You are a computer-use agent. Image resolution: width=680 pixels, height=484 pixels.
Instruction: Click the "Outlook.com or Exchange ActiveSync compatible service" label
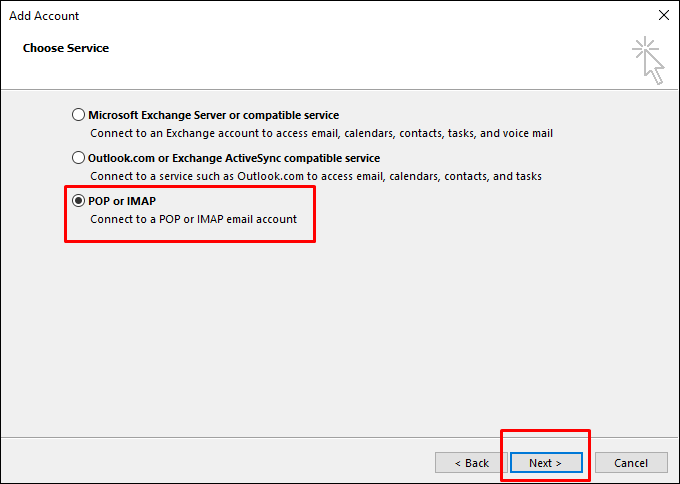click(234, 158)
